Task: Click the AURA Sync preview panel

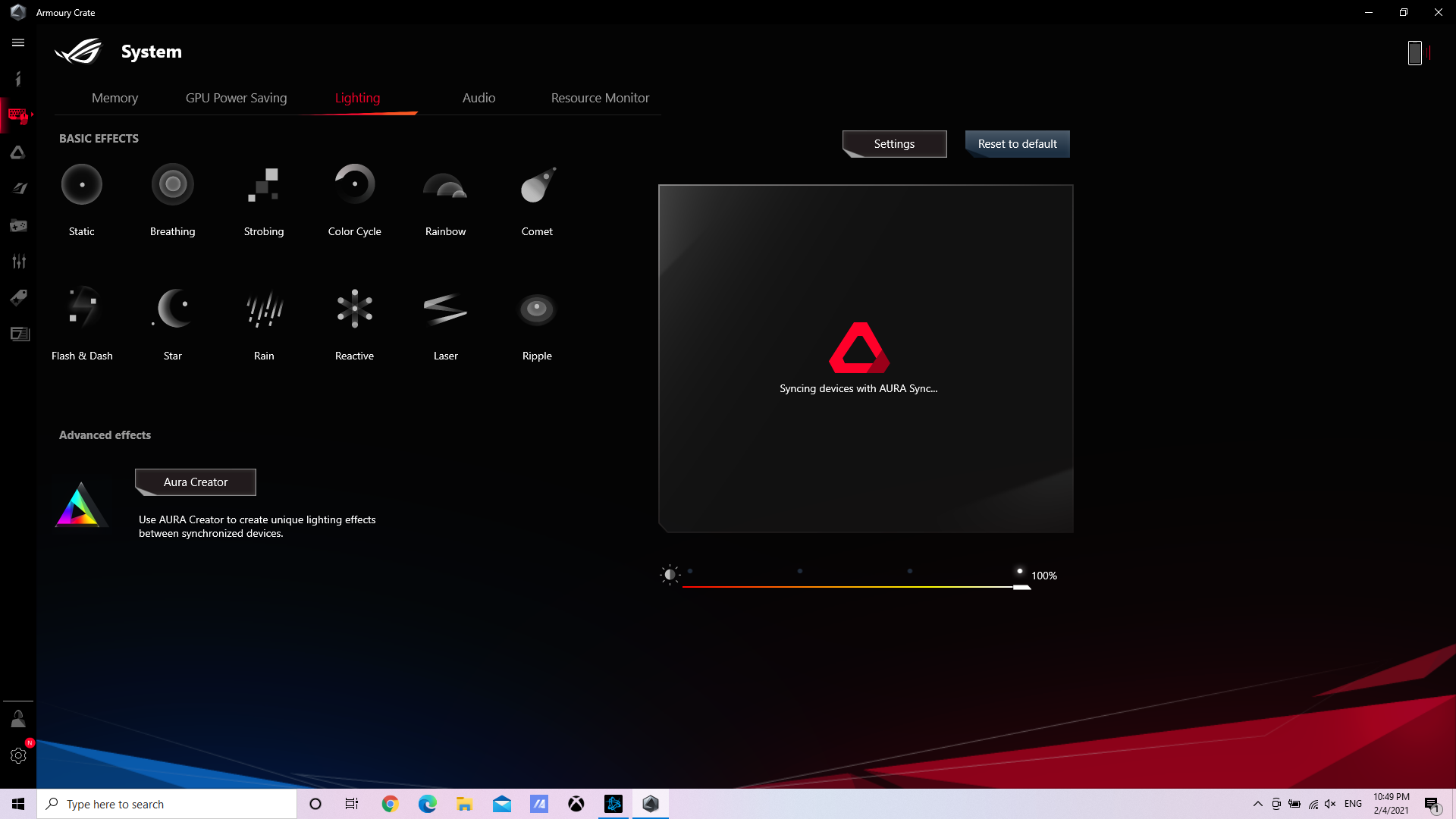Action: click(x=866, y=359)
